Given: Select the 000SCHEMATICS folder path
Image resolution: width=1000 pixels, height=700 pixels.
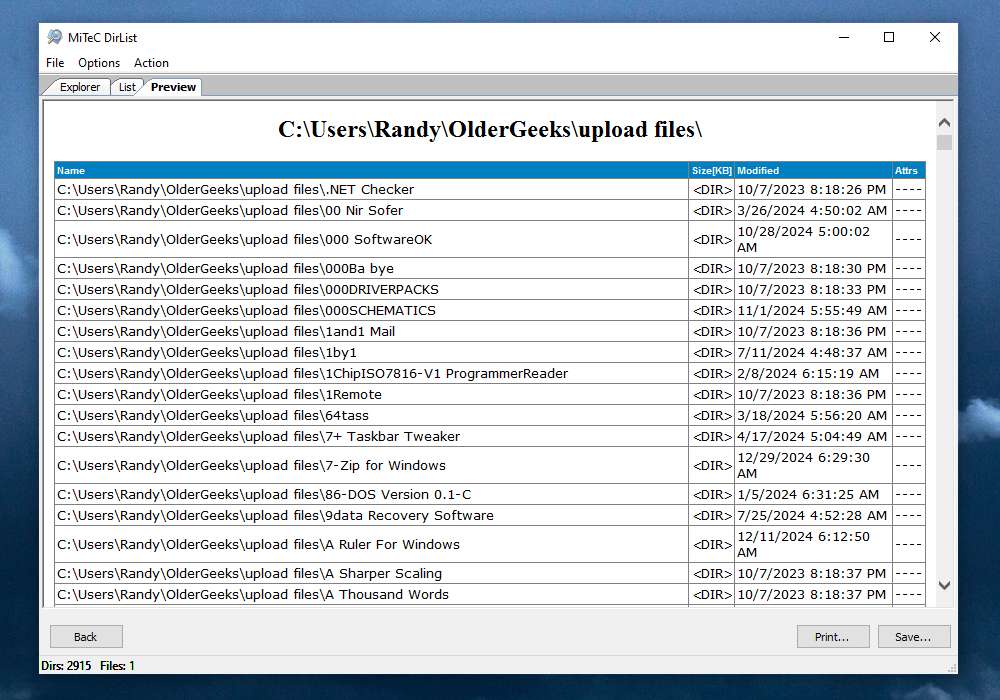Looking at the screenshot, I should click(x=246, y=310).
